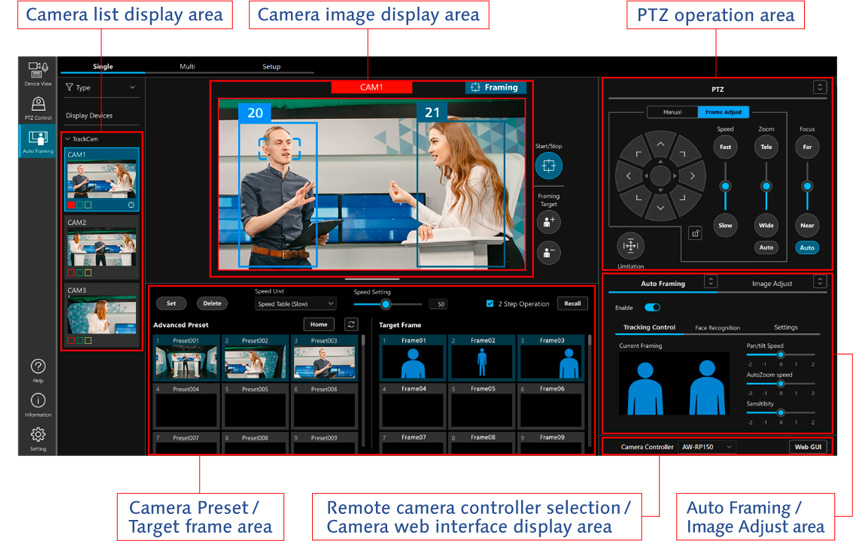Screen dimensions: 854x541
Task: Switch to the Multi tab
Action: pyautogui.click(x=187, y=66)
